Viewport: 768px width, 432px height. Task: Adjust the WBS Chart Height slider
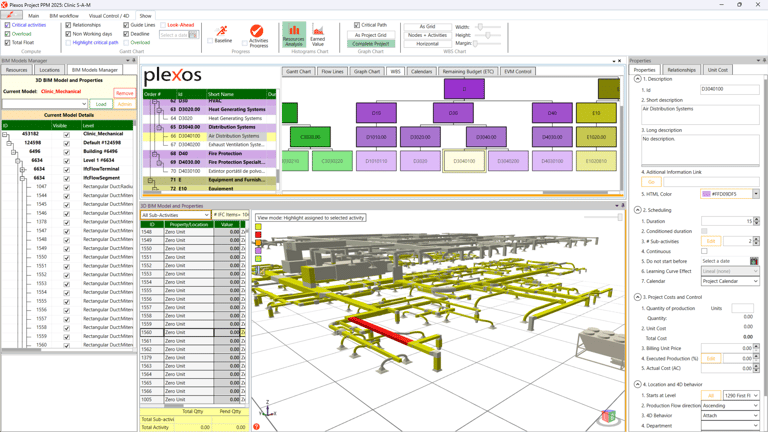(487, 35)
